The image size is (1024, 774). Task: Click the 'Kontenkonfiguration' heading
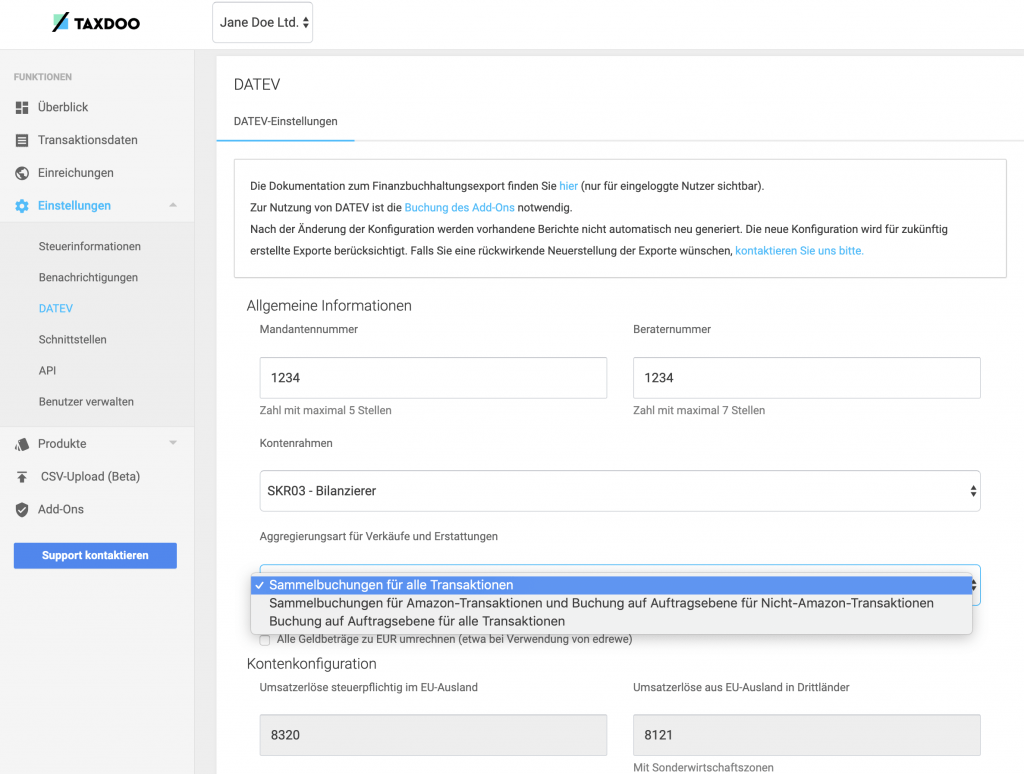coord(312,664)
